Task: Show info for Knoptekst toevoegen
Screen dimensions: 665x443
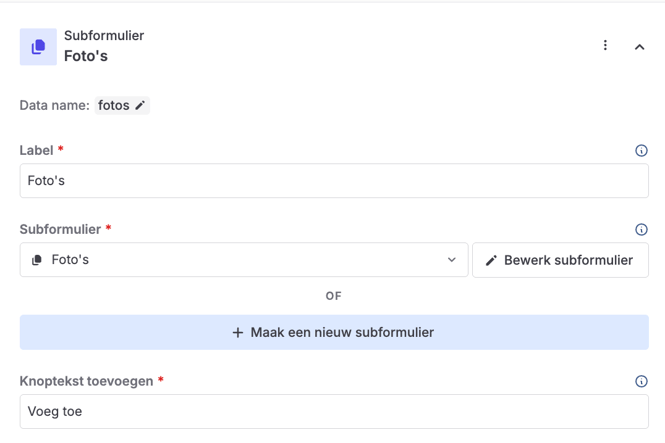Action: pos(641,381)
